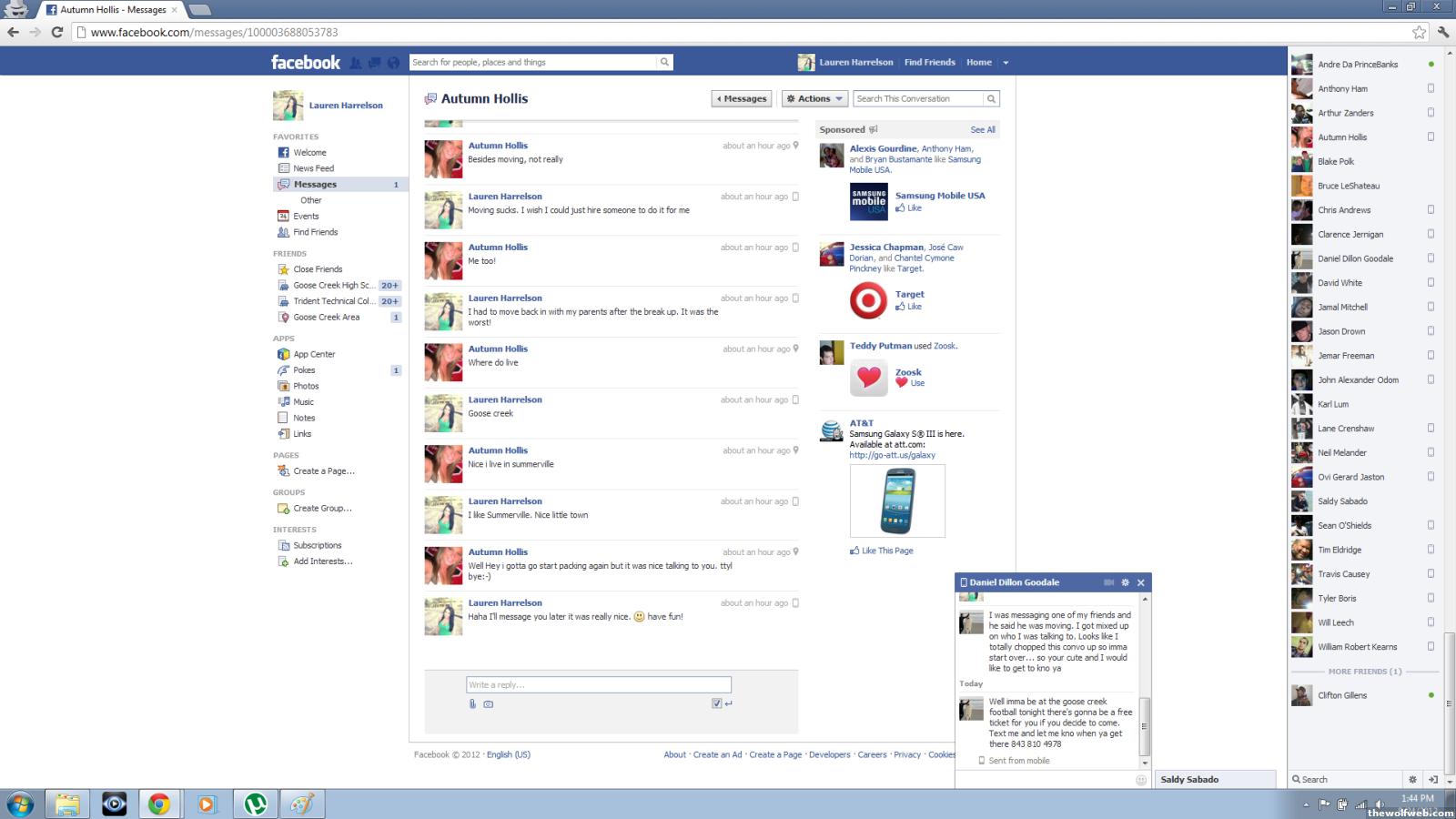Open the notifications globe icon
Viewport: 1456px width, 819px height.
[393, 63]
